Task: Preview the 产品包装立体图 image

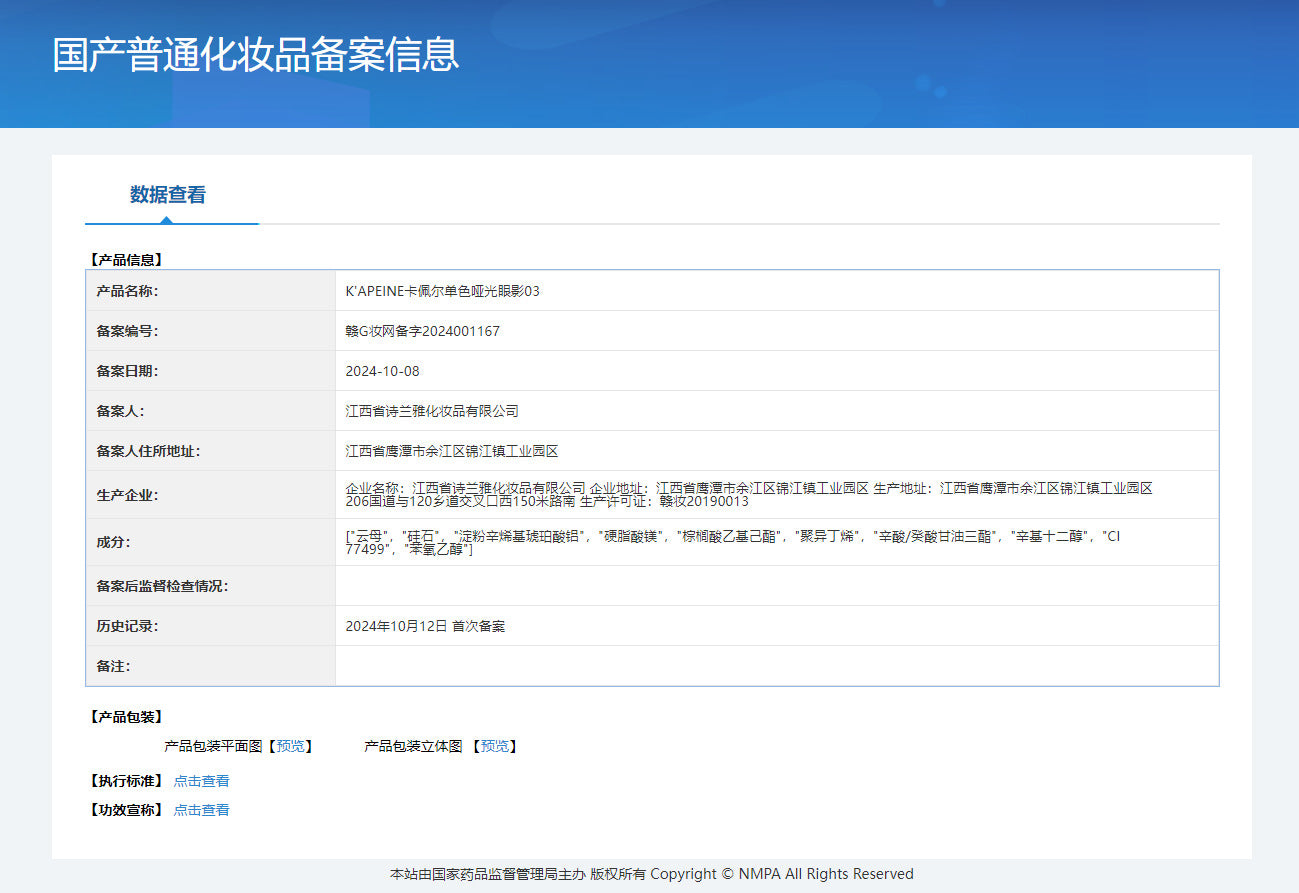Action: click(x=494, y=746)
